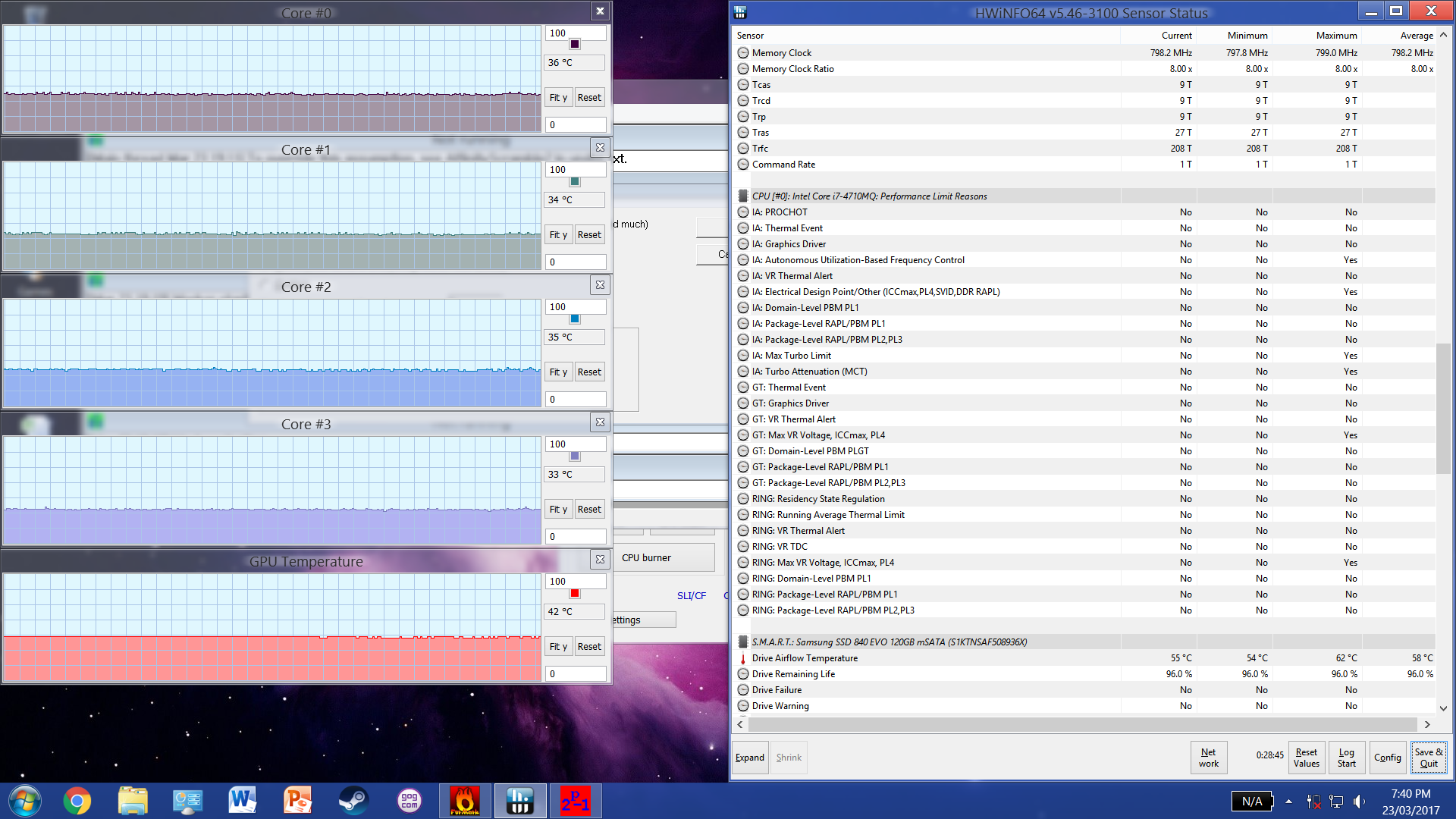Open PowerPoint from taskbar
The width and height of the screenshot is (1456, 819).
[297, 801]
